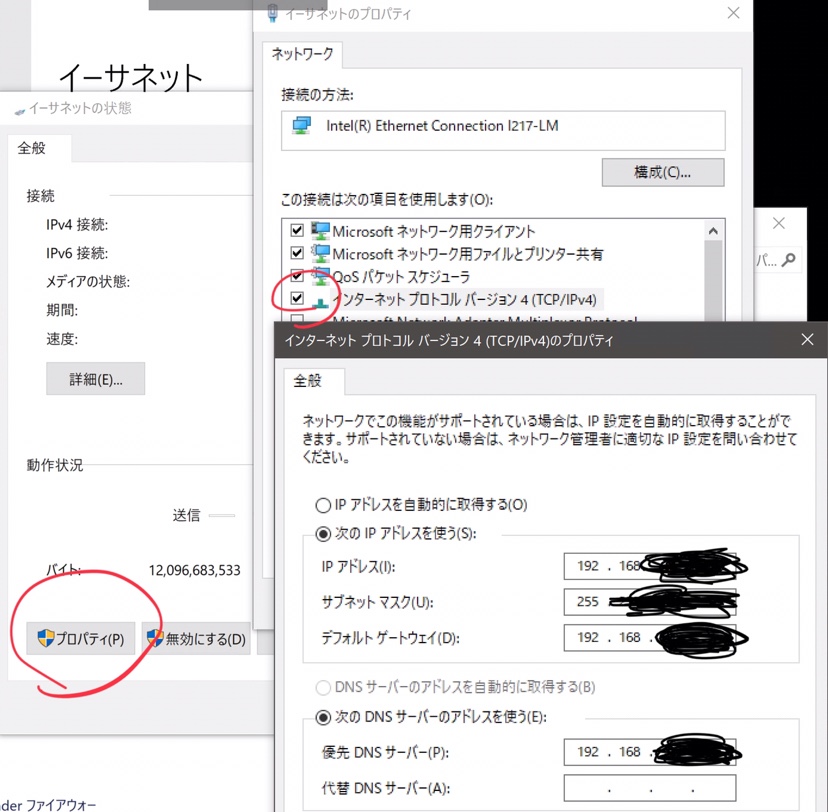Click the サブネット マスク input field

pos(650,602)
